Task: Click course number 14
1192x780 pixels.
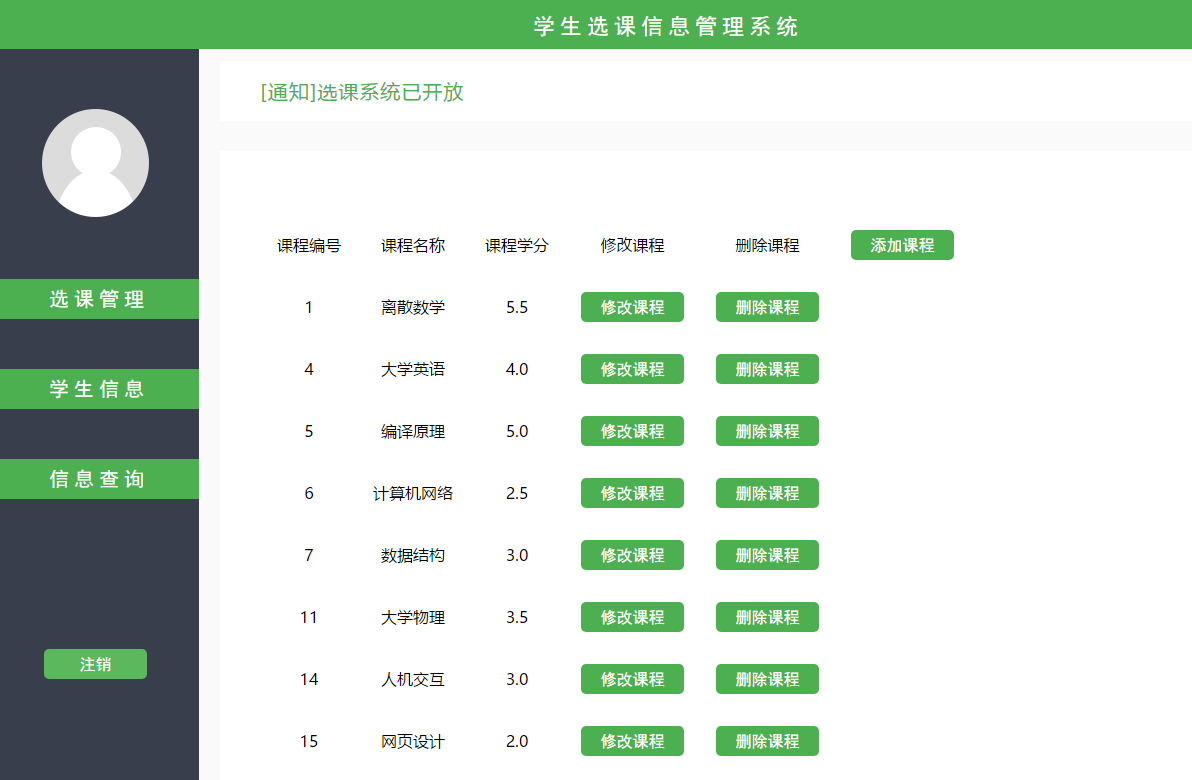Action: (x=309, y=679)
